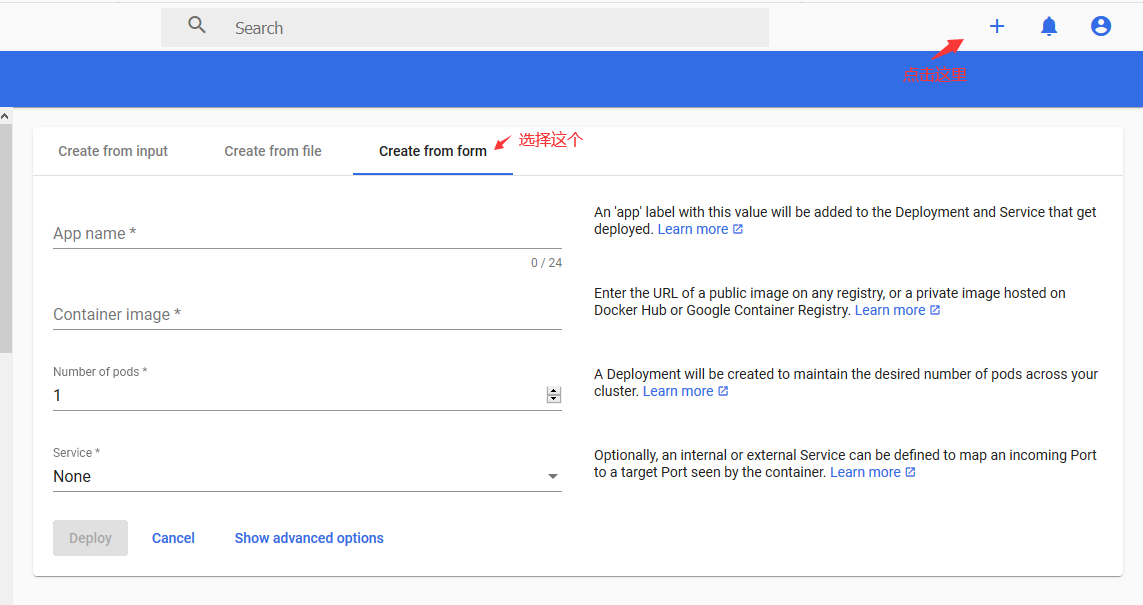This screenshot has width=1143, height=605.
Task: Click external link icon beside pods help text
Action: tap(723, 391)
